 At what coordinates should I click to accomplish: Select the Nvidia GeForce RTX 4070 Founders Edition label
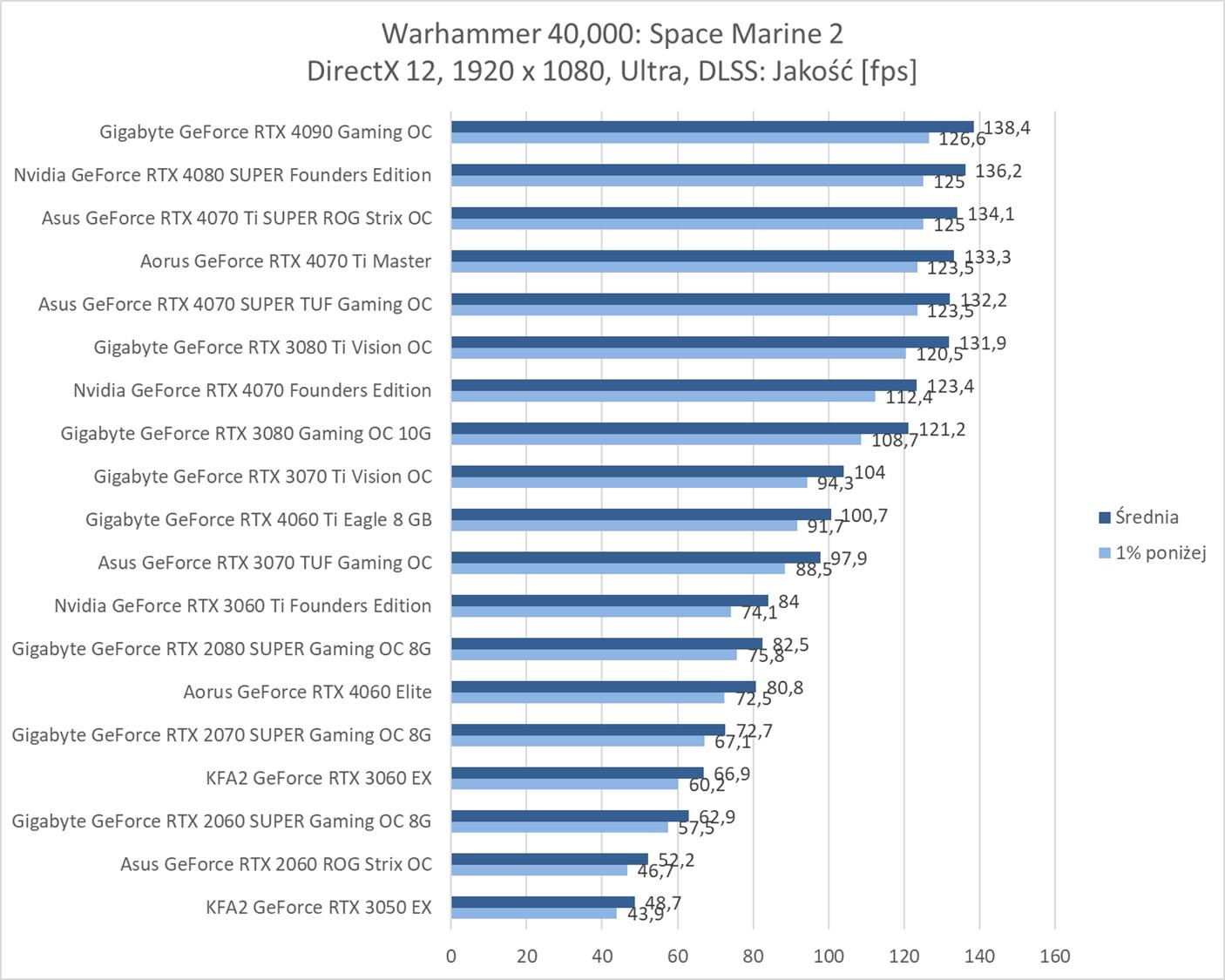click(253, 391)
